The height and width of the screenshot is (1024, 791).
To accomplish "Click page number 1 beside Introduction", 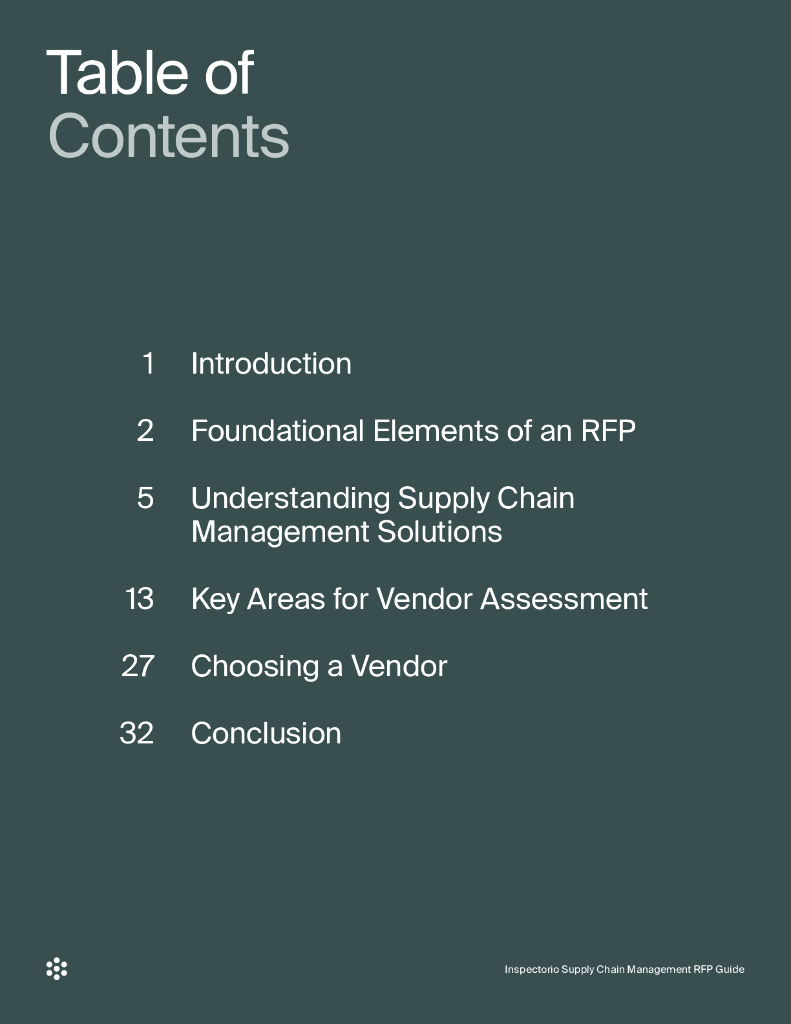I will 148,364.
